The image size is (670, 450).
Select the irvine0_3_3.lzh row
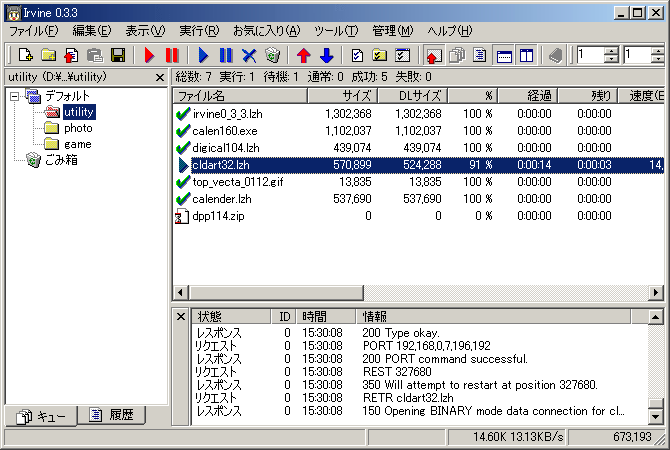[419, 114]
